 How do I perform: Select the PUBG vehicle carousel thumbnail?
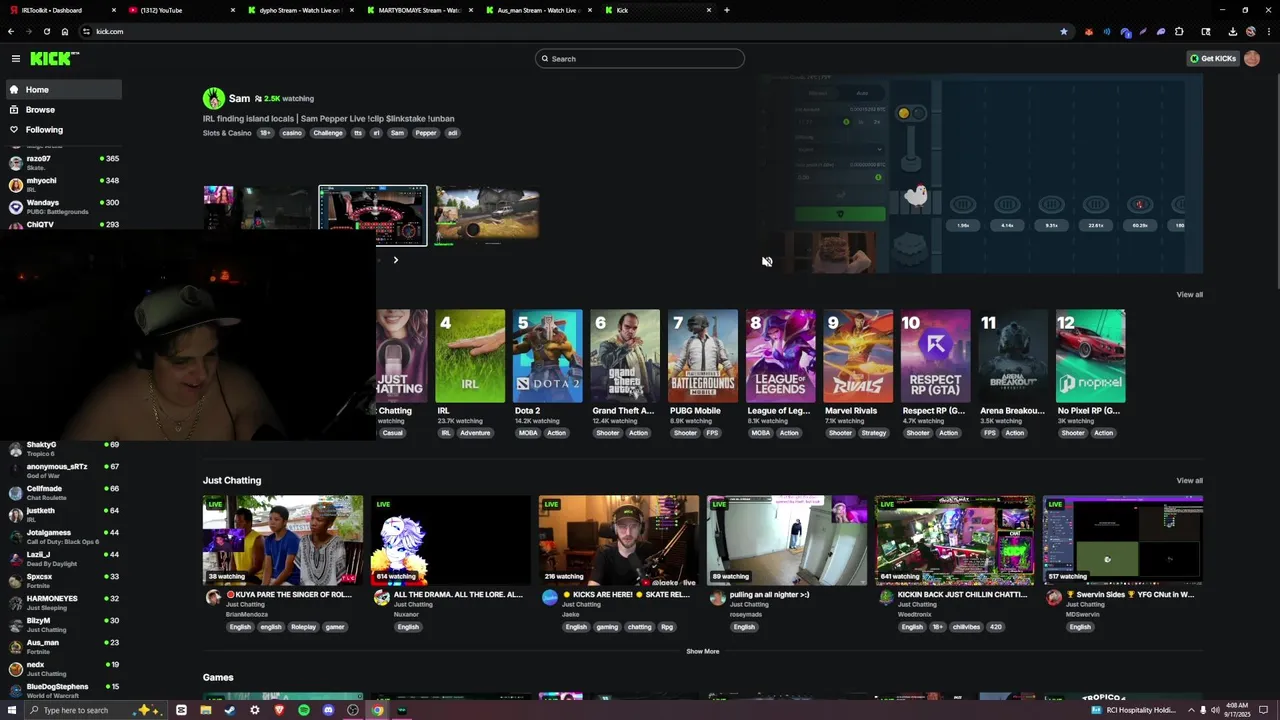[x=487, y=215]
